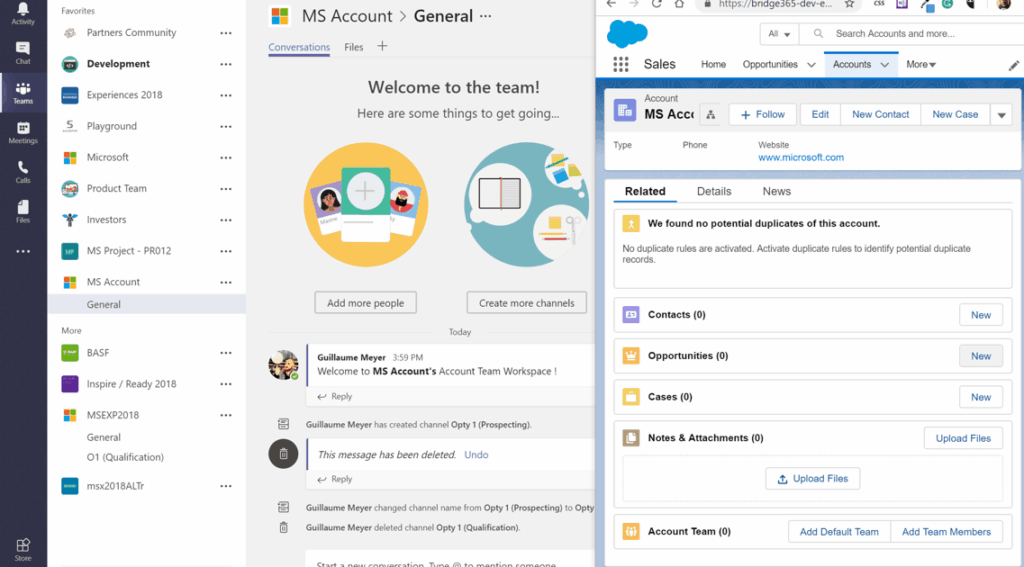Switch to the Files tab in channel
The image size is (1024, 567).
point(353,47)
